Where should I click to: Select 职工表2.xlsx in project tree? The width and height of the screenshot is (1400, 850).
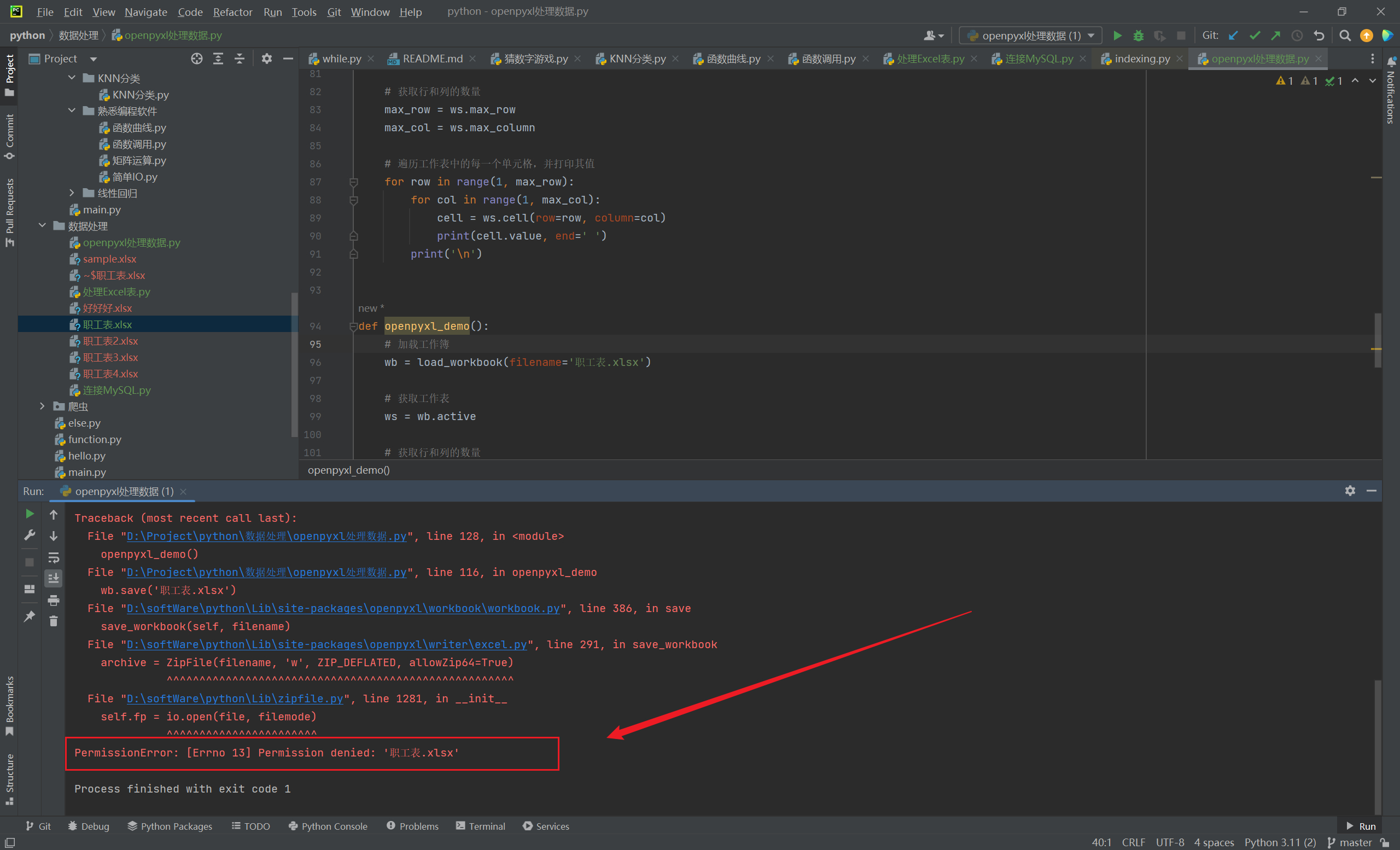110,341
